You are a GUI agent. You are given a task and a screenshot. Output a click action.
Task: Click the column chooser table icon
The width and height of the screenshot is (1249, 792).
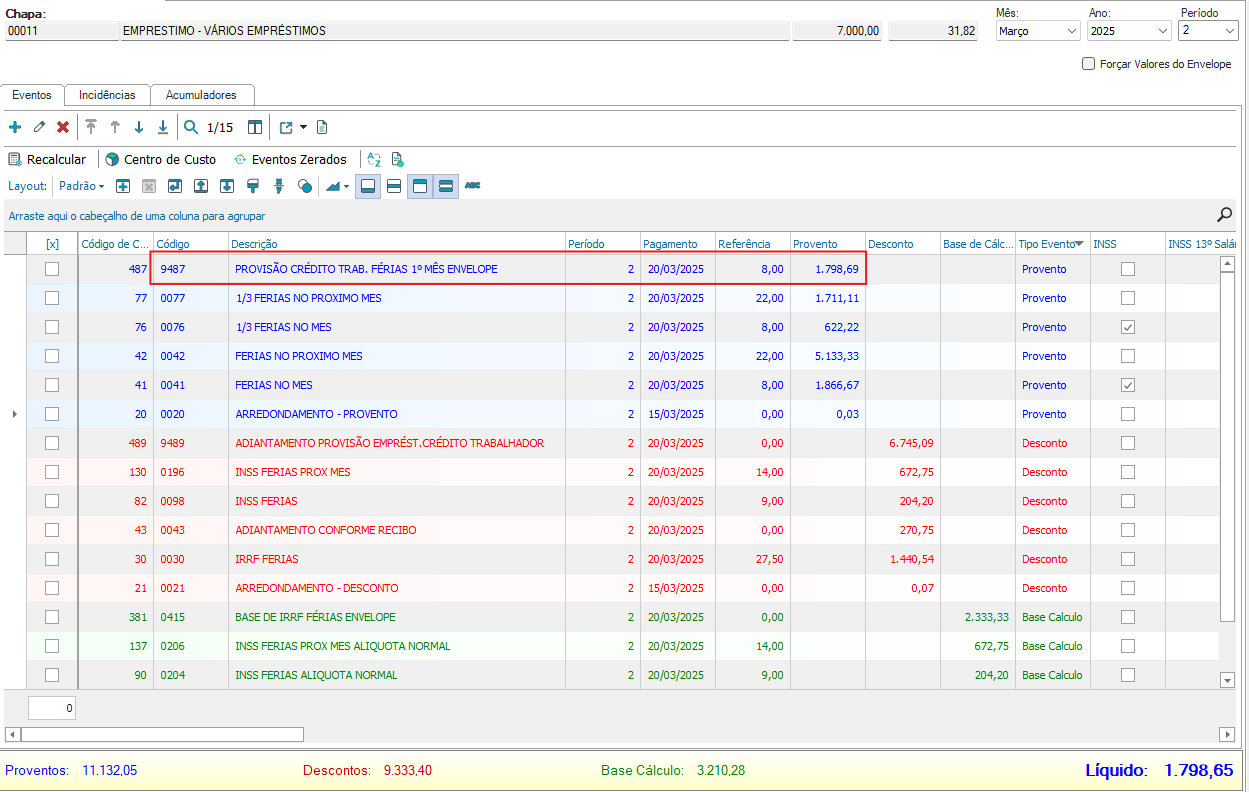coord(255,127)
